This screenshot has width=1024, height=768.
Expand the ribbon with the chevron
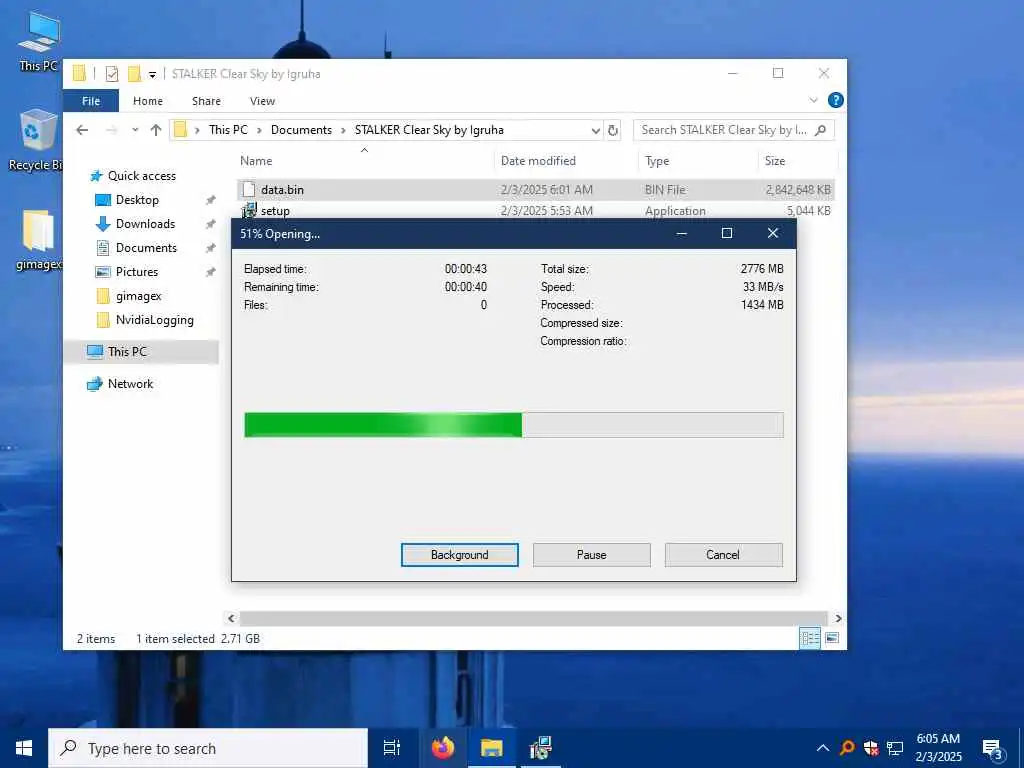[814, 101]
